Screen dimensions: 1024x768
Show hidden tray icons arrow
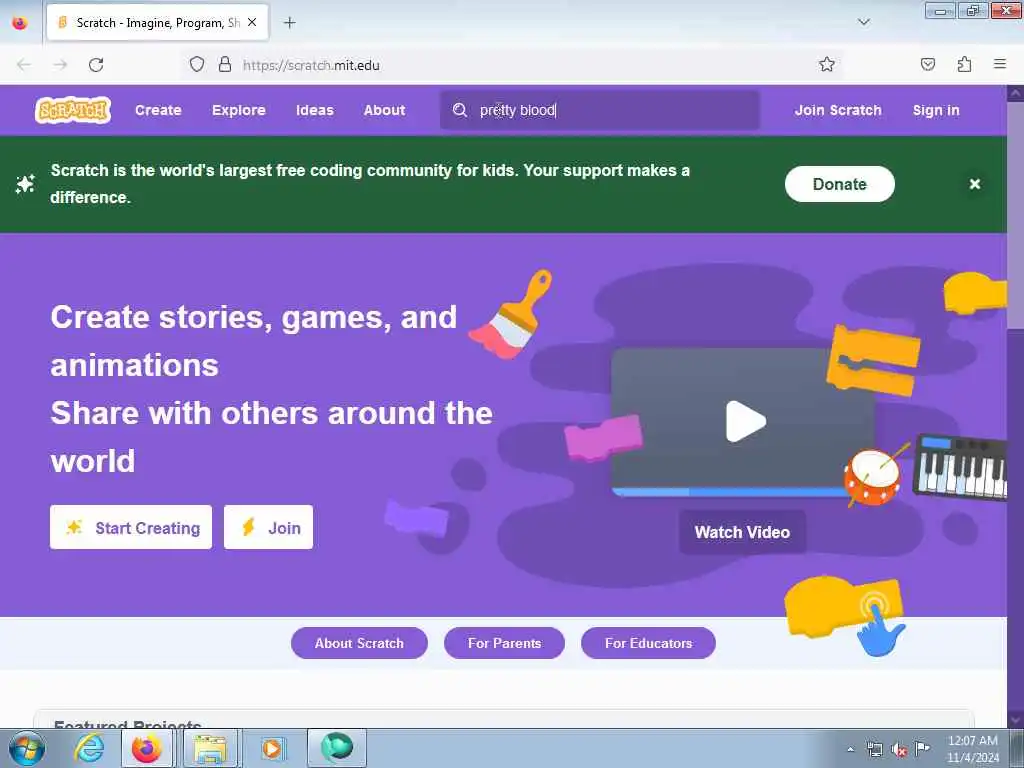(x=850, y=749)
